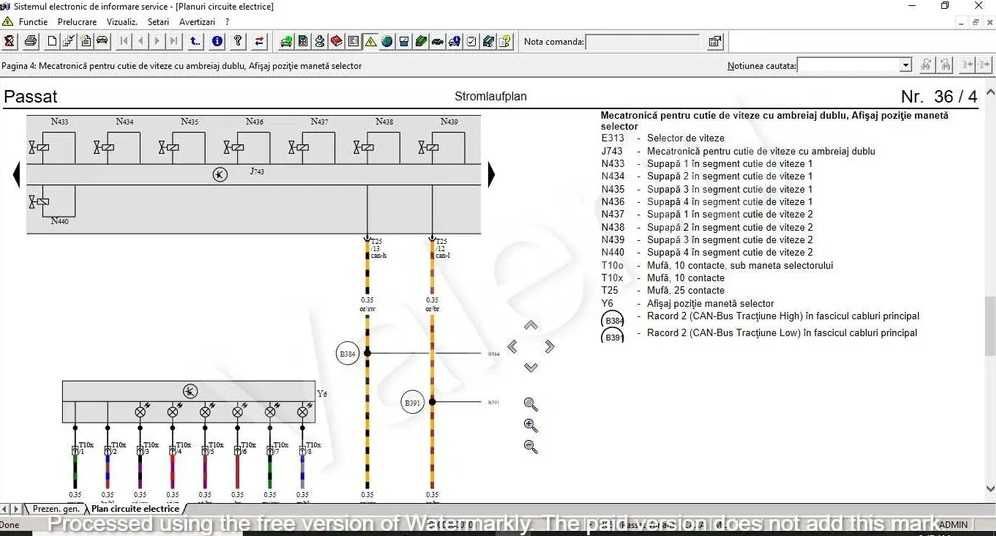Image resolution: width=996 pixels, height=536 pixels.
Task: Switch to Prezen. gen. tab
Action: (x=56, y=509)
